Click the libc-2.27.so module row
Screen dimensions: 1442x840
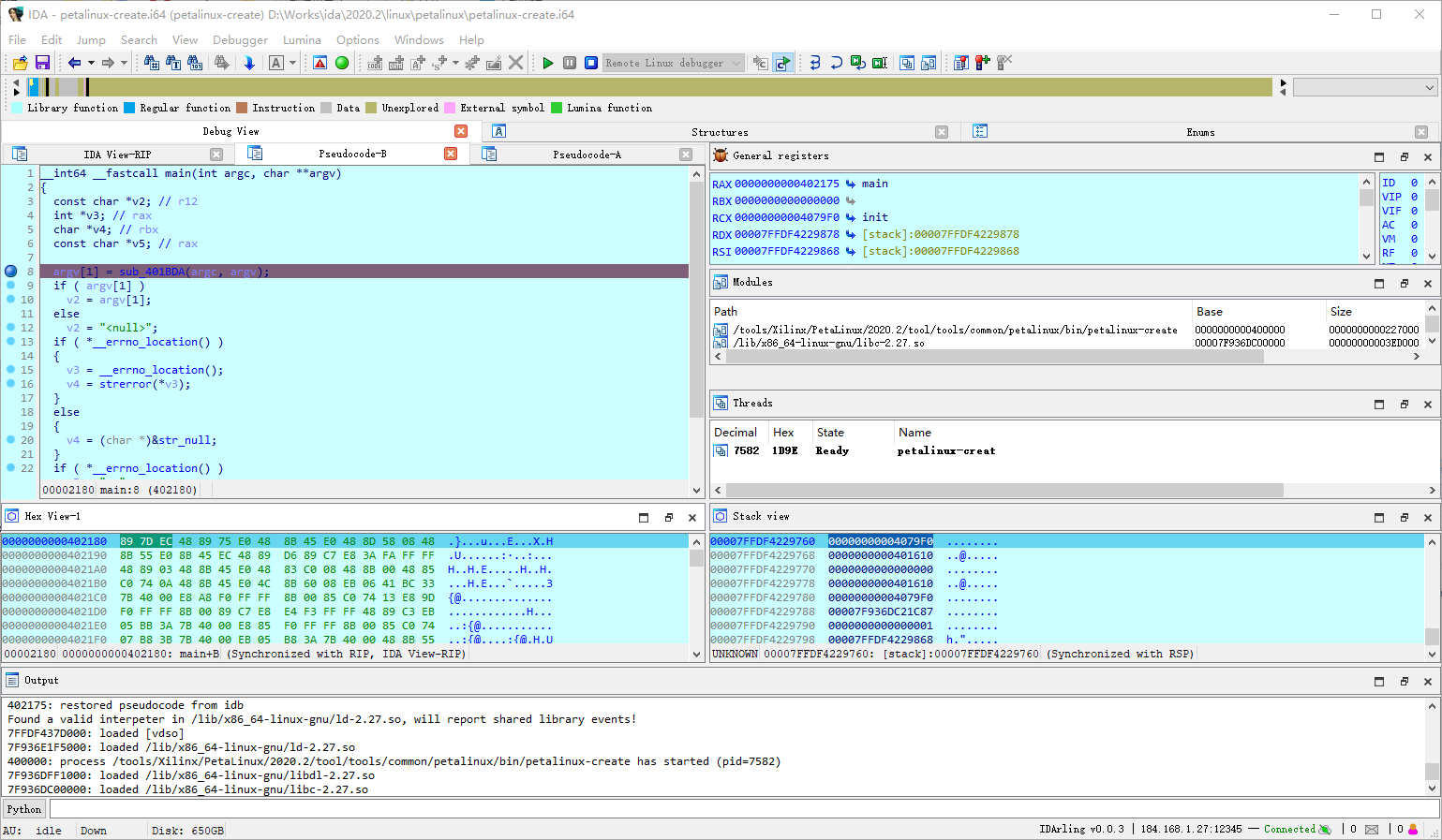point(1068,343)
